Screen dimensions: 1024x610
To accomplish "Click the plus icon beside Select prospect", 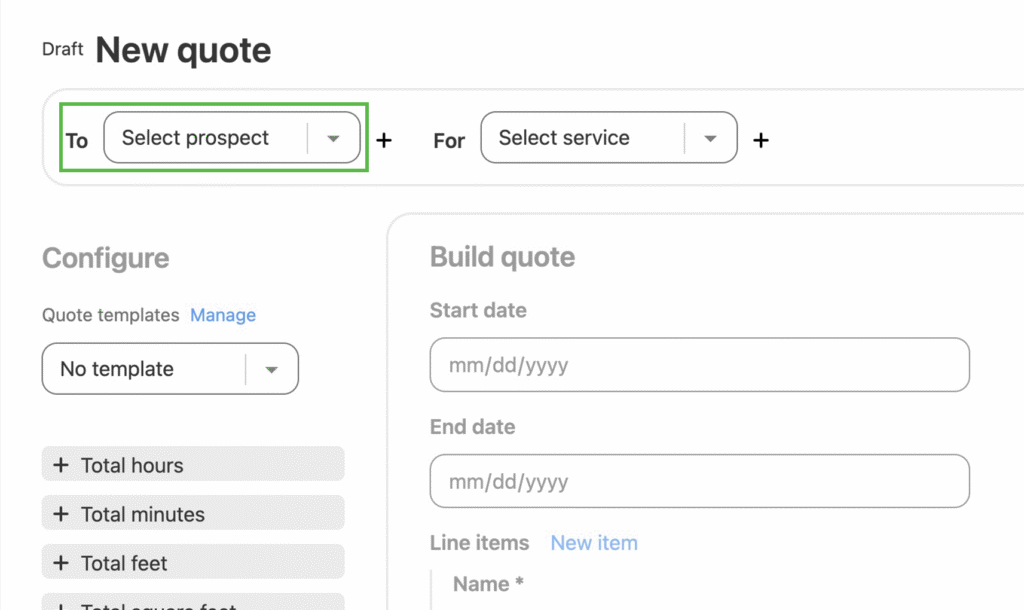I will click(x=384, y=140).
